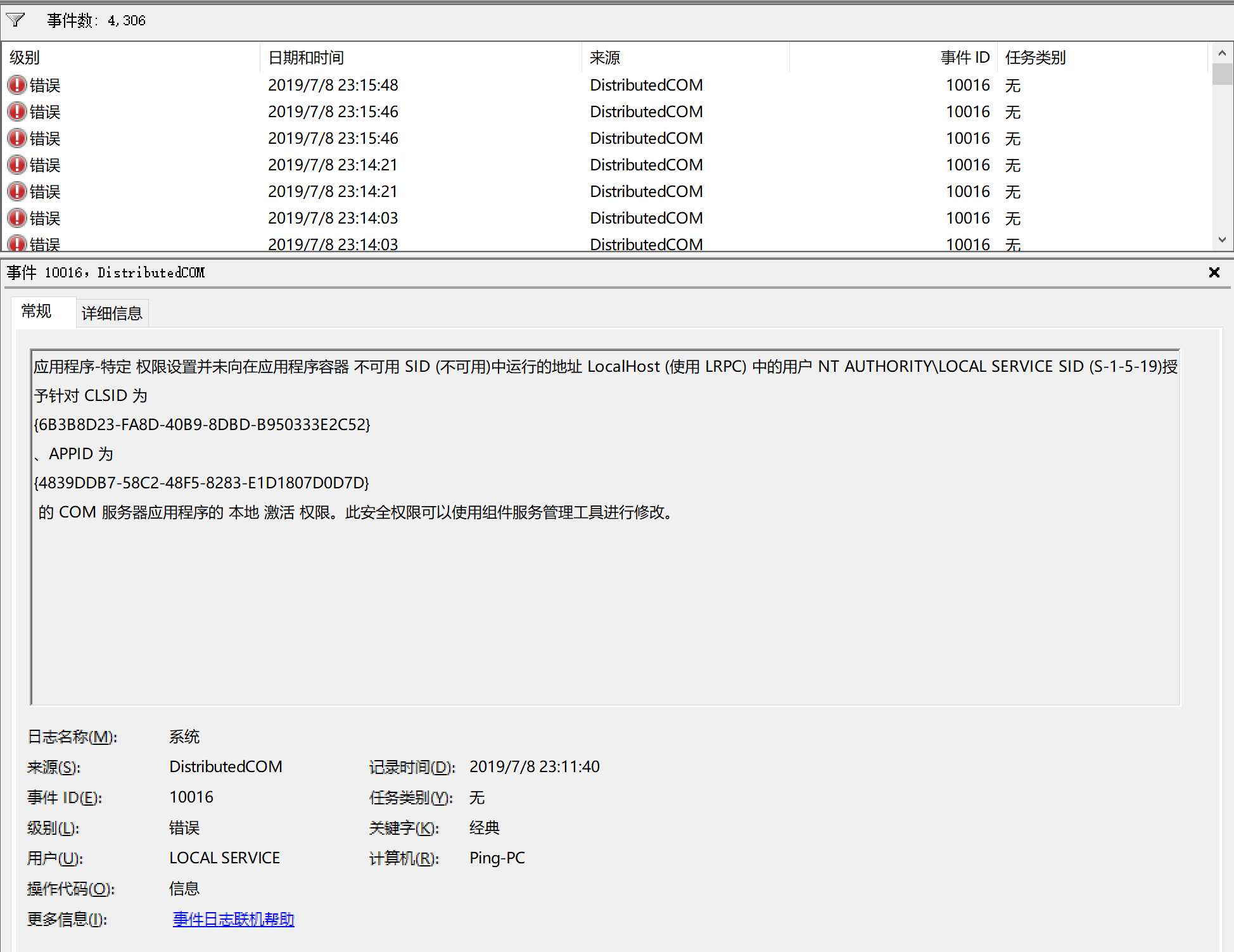Click the 关键字 value 经典
This screenshot has width=1234, height=952.
(x=484, y=827)
